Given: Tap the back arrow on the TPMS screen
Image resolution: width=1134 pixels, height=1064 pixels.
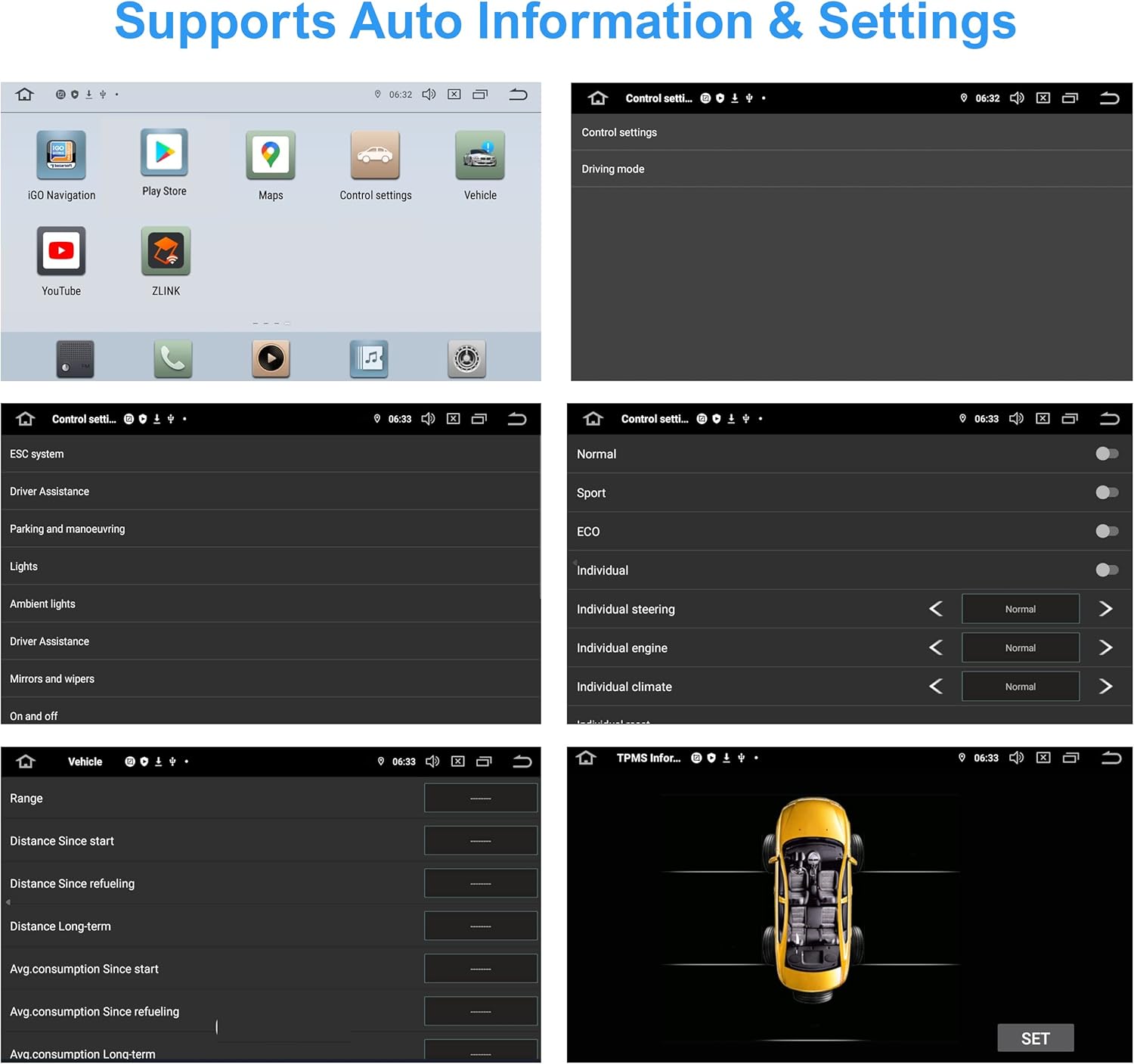Looking at the screenshot, I should point(1111,758).
